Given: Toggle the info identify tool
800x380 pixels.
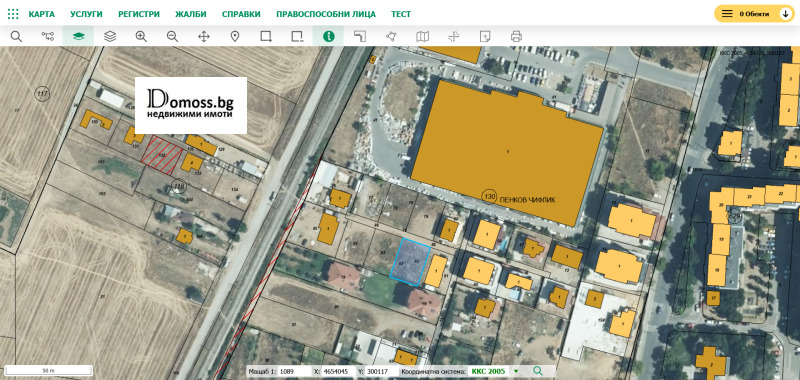Looking at the screenshot, I should pyautogui.click(x=329, y=36).
